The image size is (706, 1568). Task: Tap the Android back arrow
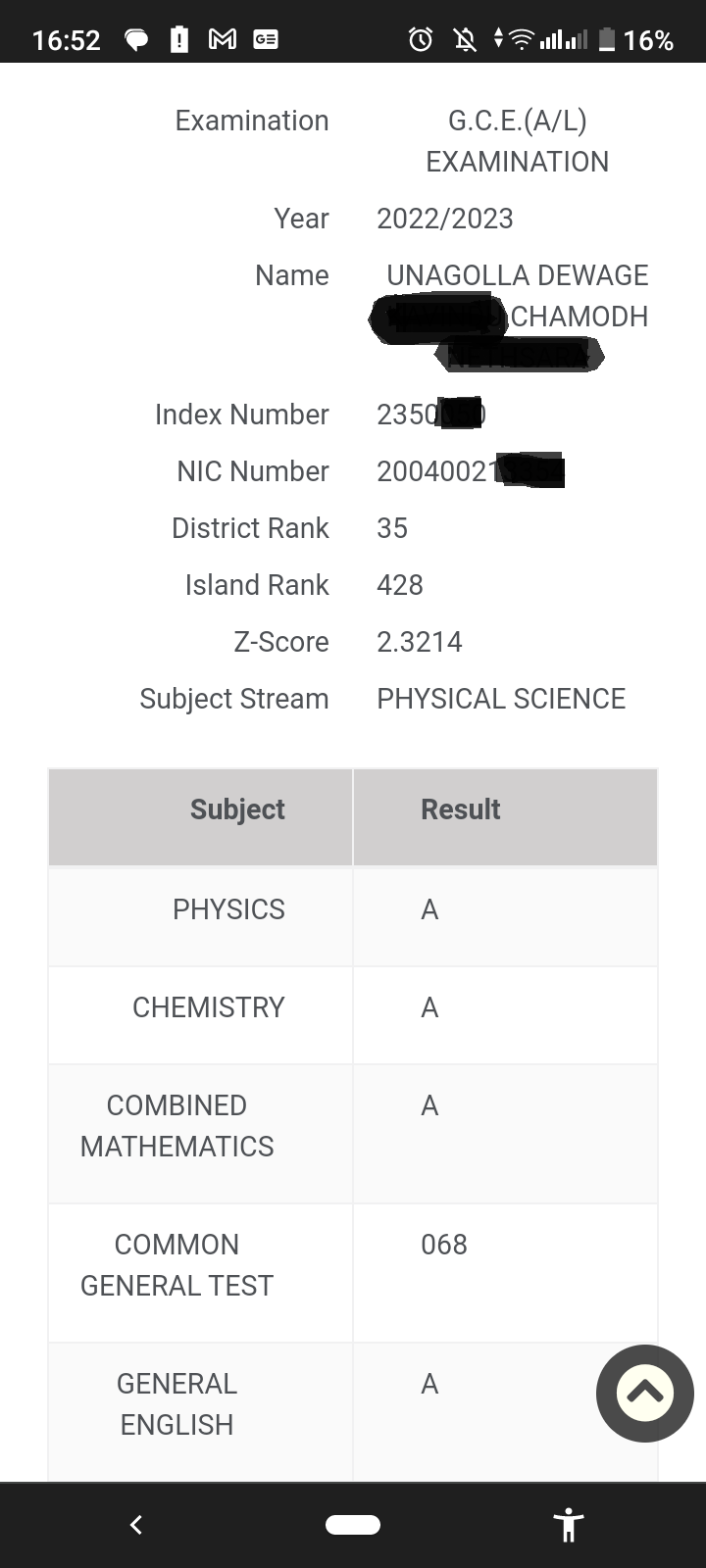coord(136,1524)
